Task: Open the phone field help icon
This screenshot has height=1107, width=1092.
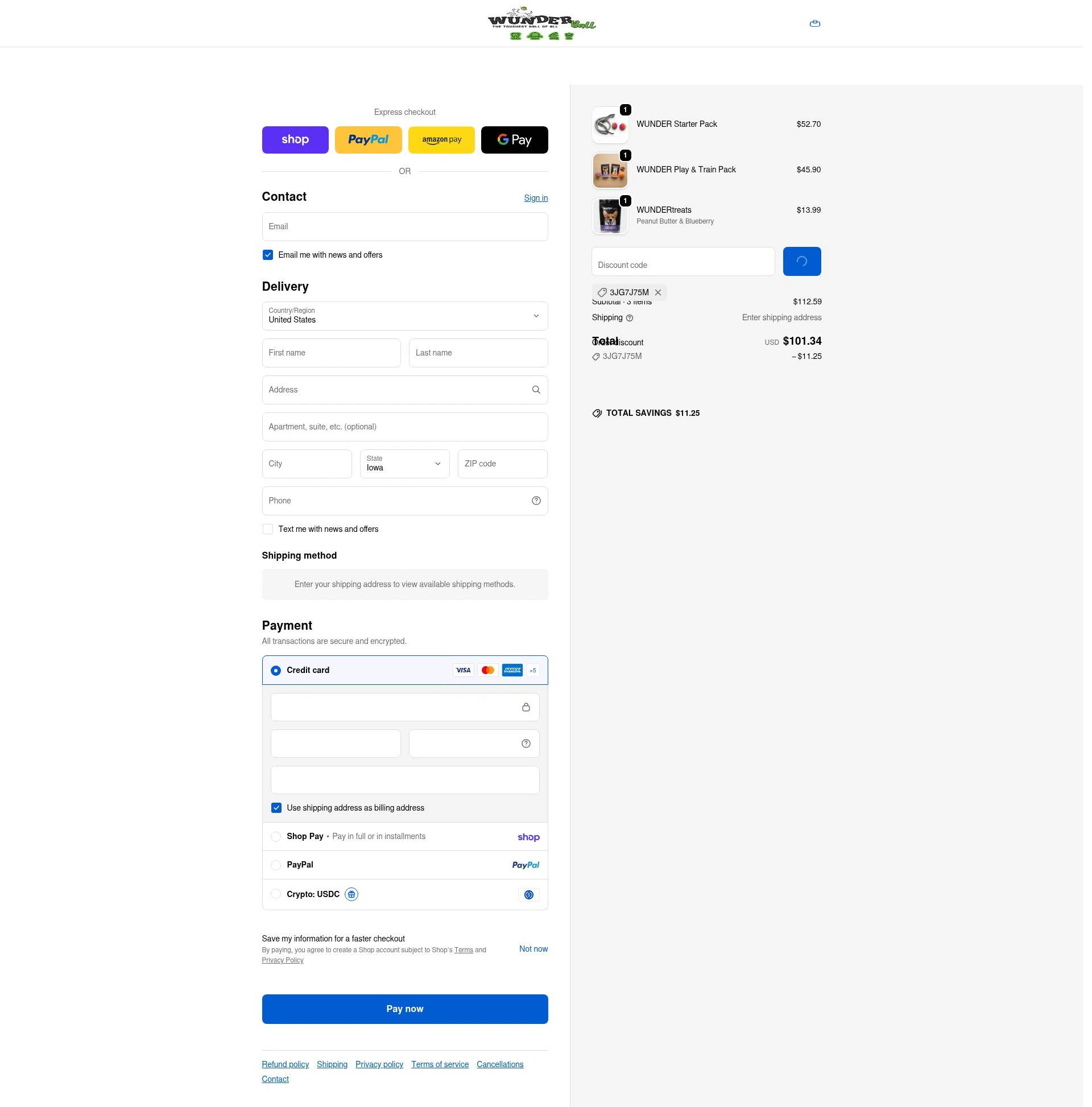Action: 536,501
